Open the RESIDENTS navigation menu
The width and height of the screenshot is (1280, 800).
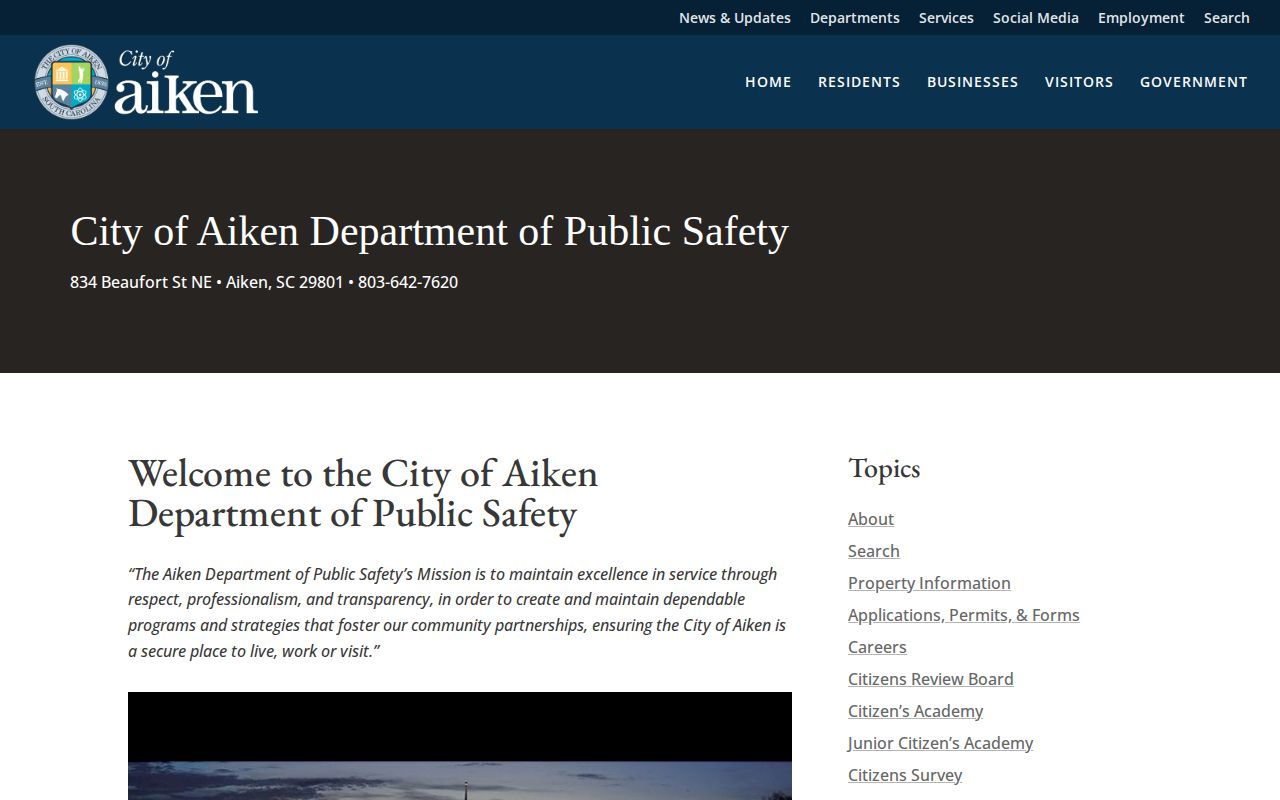[x=859, y=82]
